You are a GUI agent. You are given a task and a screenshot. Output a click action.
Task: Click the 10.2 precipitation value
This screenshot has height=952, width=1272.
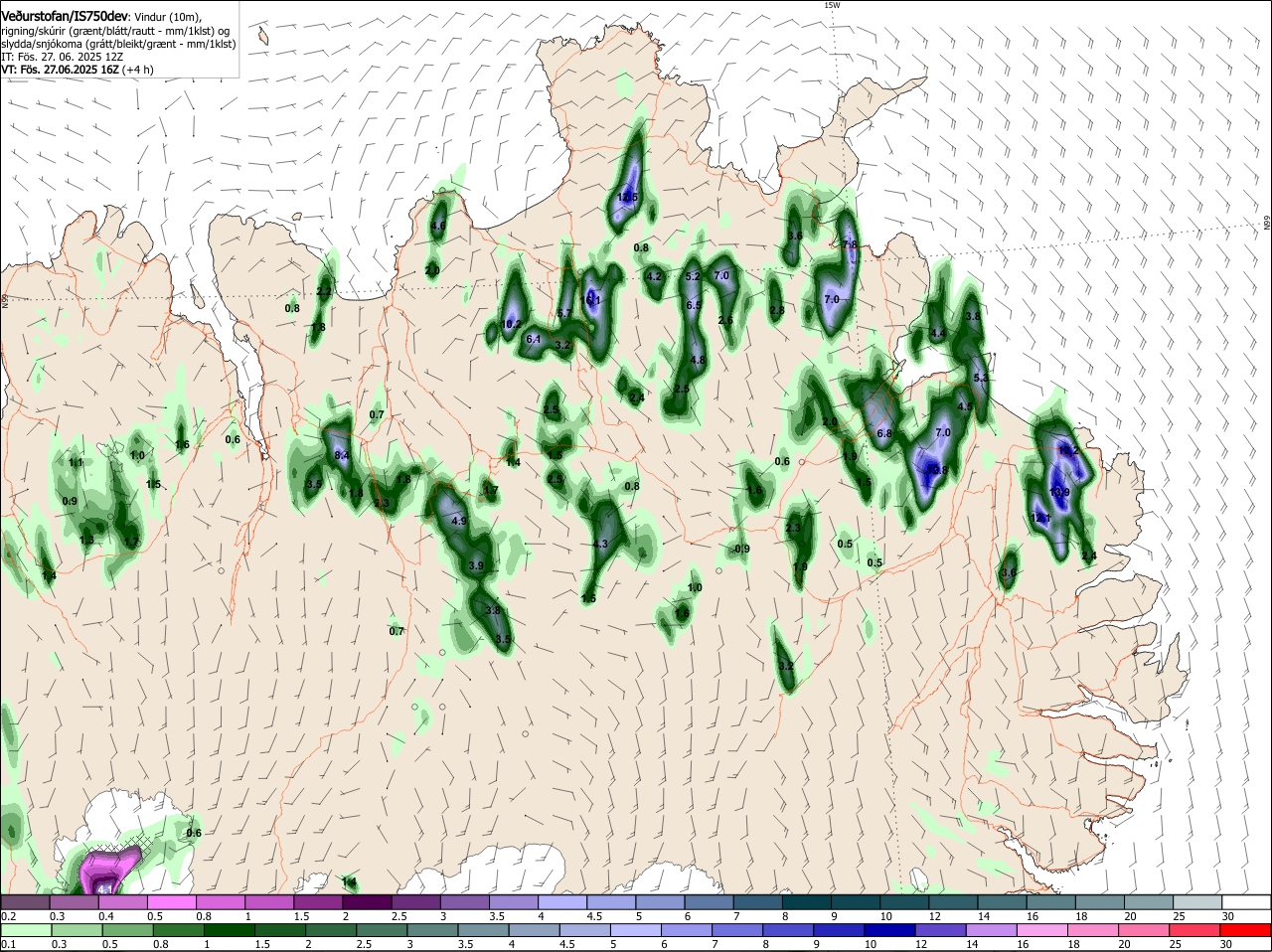click(x=512, y=324)
